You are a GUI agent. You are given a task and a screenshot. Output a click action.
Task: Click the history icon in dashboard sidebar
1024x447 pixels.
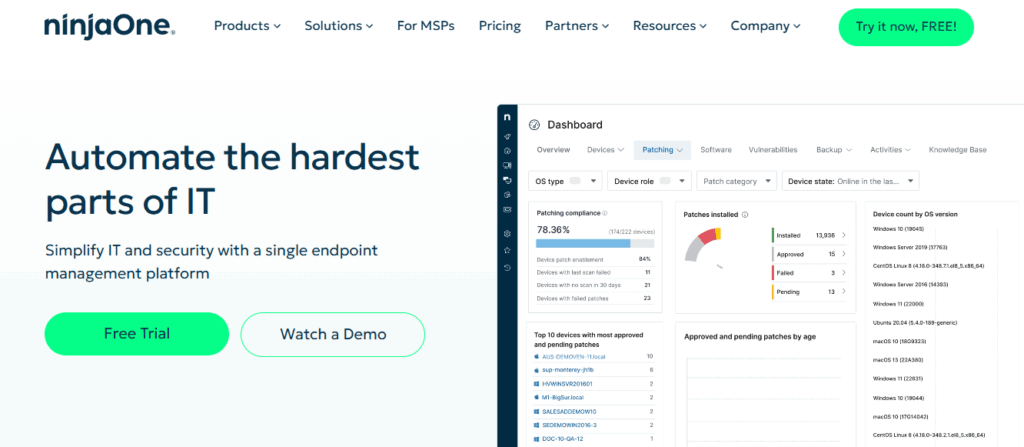point(507,268)
